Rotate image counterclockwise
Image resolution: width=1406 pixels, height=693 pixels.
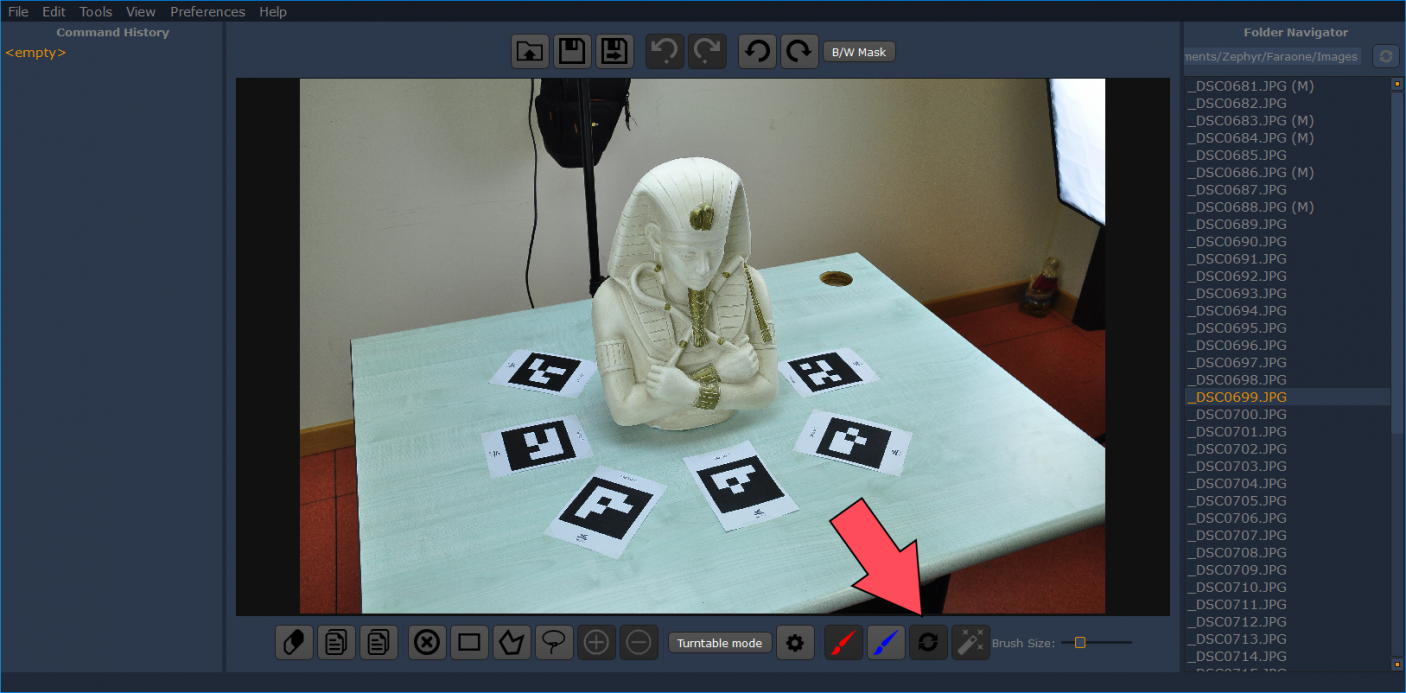757,52
